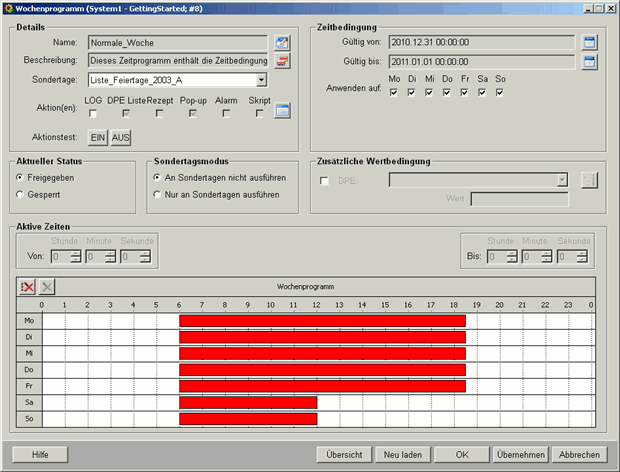Click the gray X delete icon above schedule
The height and width of the screenshot is (472, 620).
click(x=47, y=286)
